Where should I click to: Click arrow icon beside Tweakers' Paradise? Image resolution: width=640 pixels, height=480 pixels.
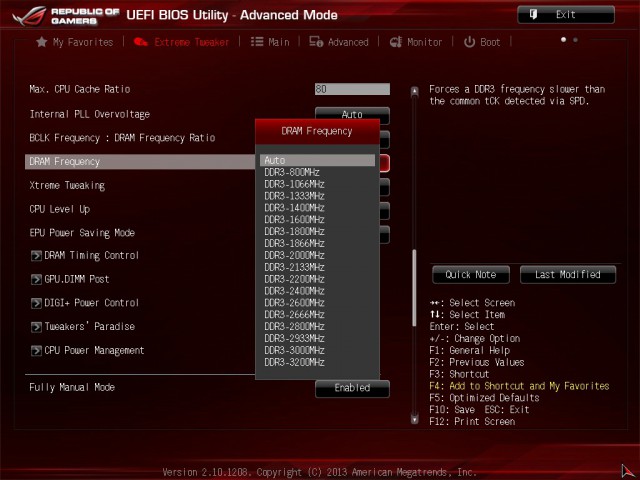36,327
